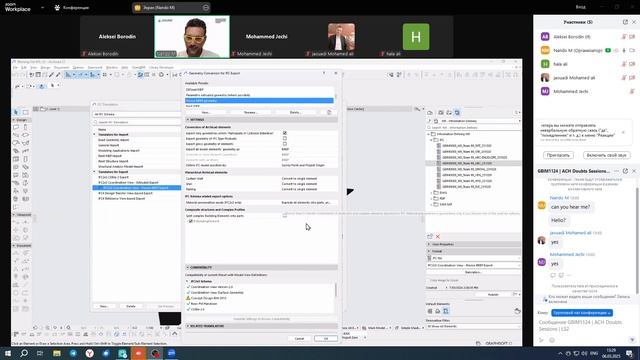This screenshot has width=640, height=360.
Task: Open Archicad Teamwork menu
Action: [95, 67]
